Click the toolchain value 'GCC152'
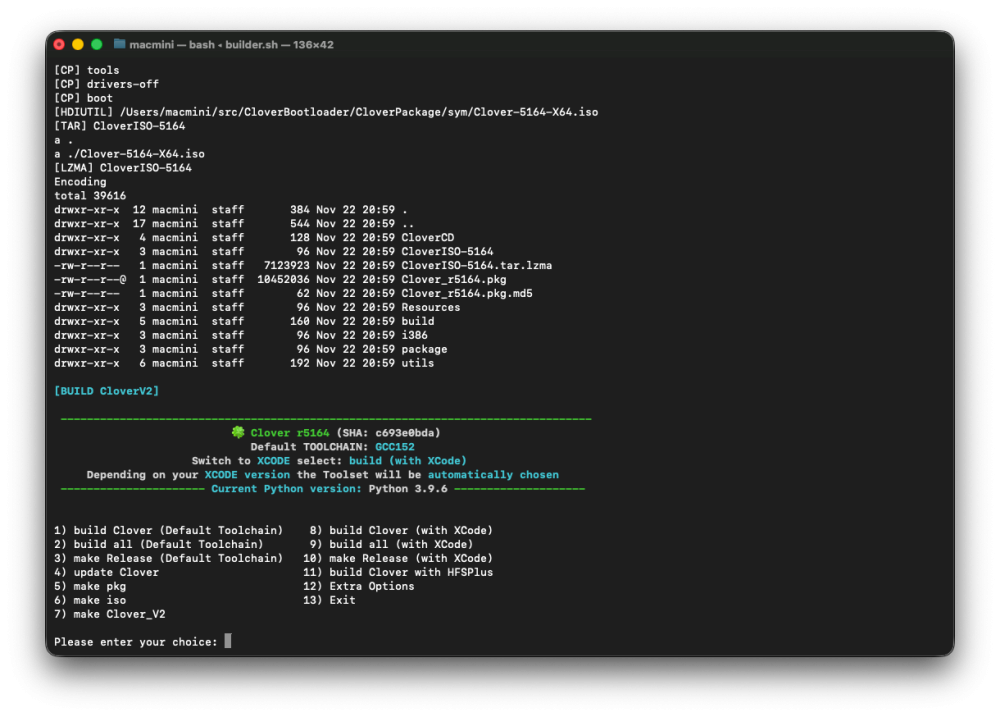Viewport: 1000px width, 717px height. click(x=395, y=447)
